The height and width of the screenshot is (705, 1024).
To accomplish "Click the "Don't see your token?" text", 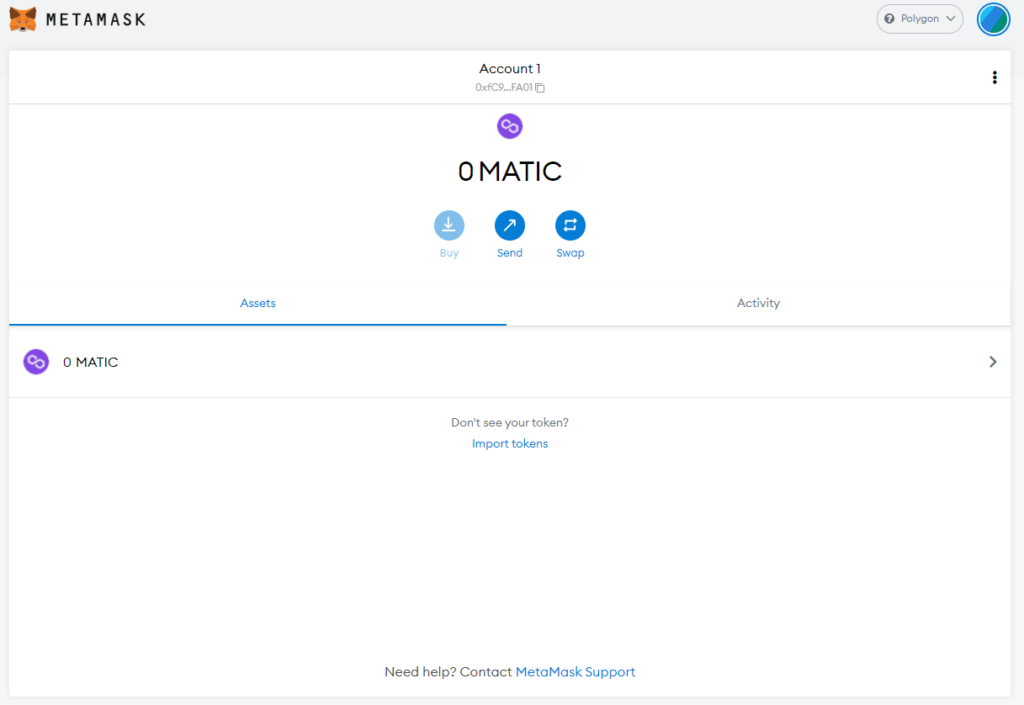I will tap(510, 422).
